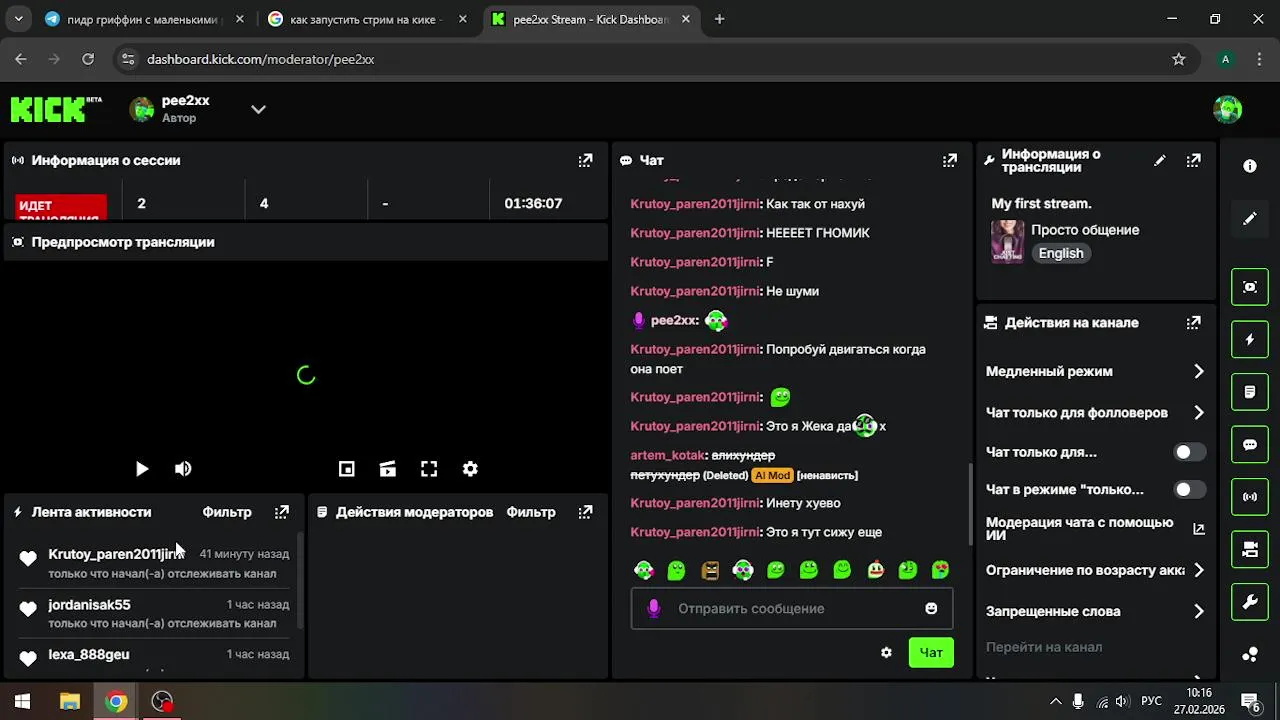Open the preview player settings gear
Image resolution: width=1280 pixels, height=720 pixels.
click(470, 469)
